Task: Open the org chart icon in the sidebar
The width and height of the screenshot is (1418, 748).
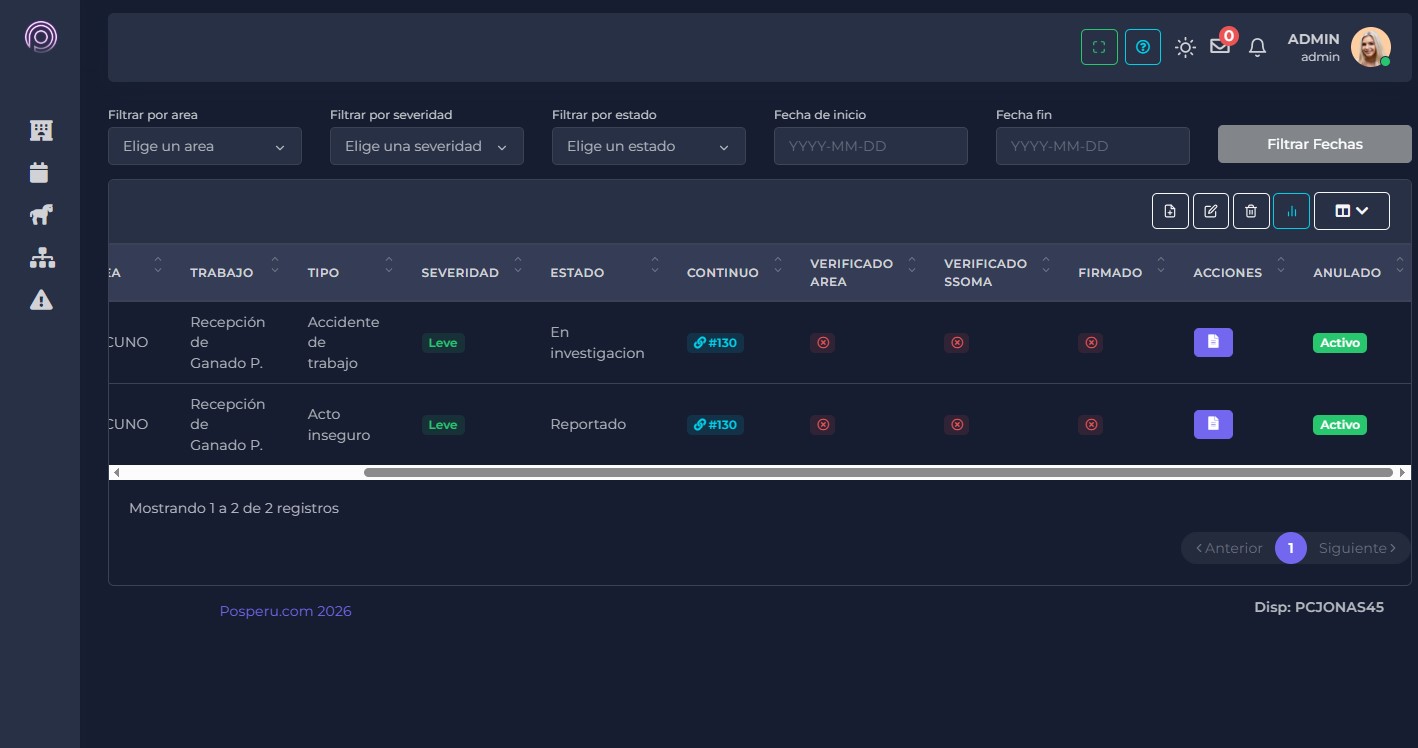Action: tap(42, 257)
